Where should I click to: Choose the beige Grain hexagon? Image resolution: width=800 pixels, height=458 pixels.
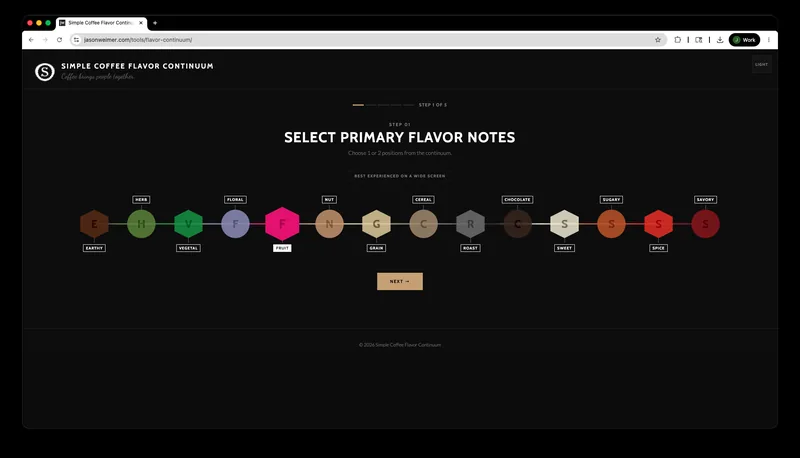377,224
